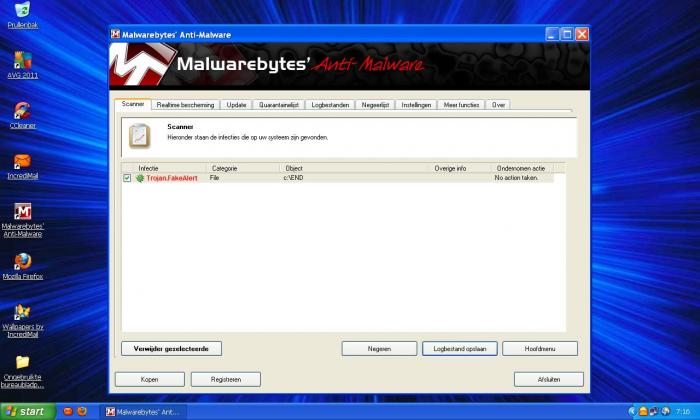Open the Quarantainelijst tab
This screenshot has width=700, height=420.
tap(279, 105)
